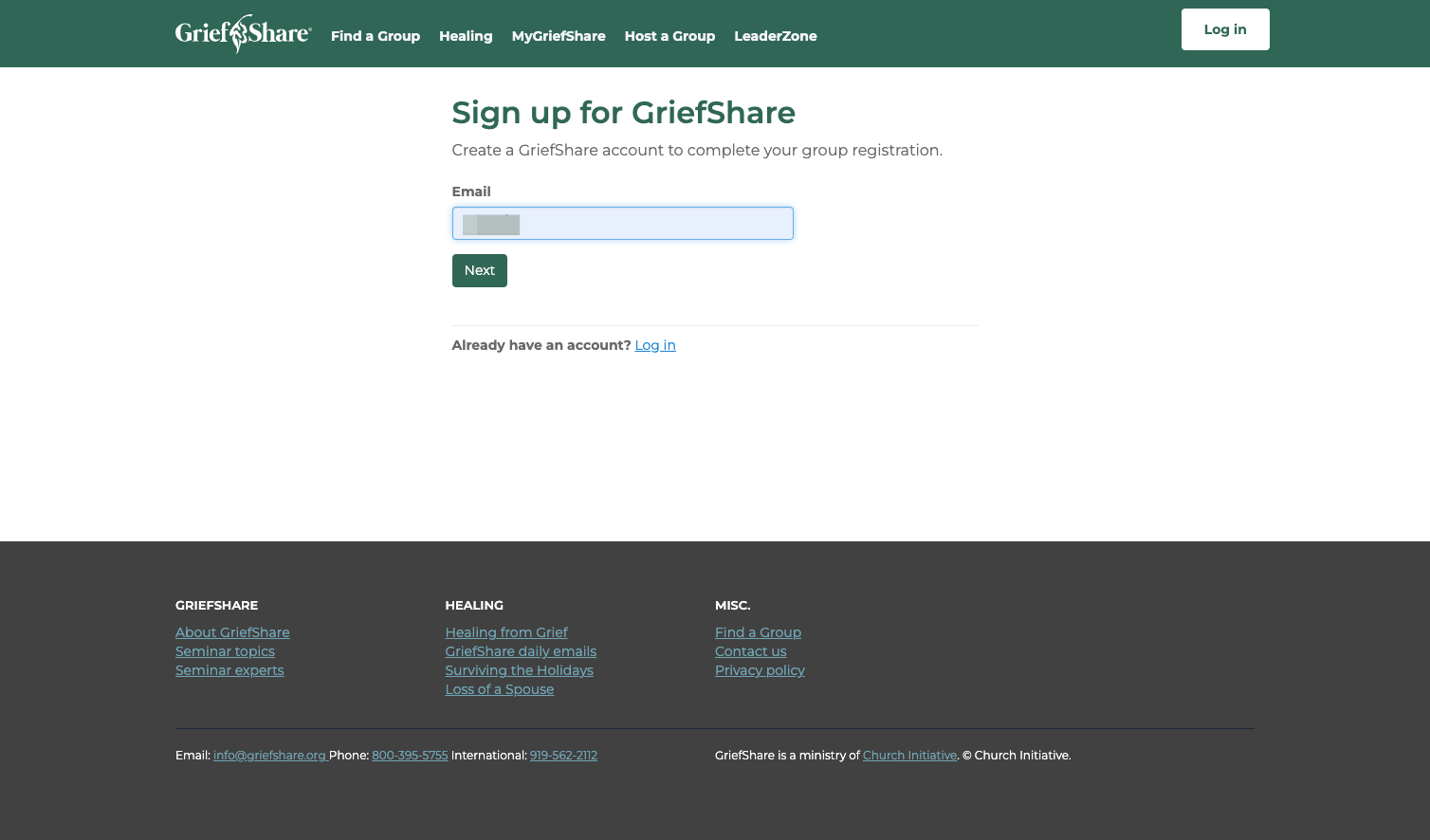1430x840 pixels.
Task: Click phone number 800-395-5755
Action: [x=410, y=756]
